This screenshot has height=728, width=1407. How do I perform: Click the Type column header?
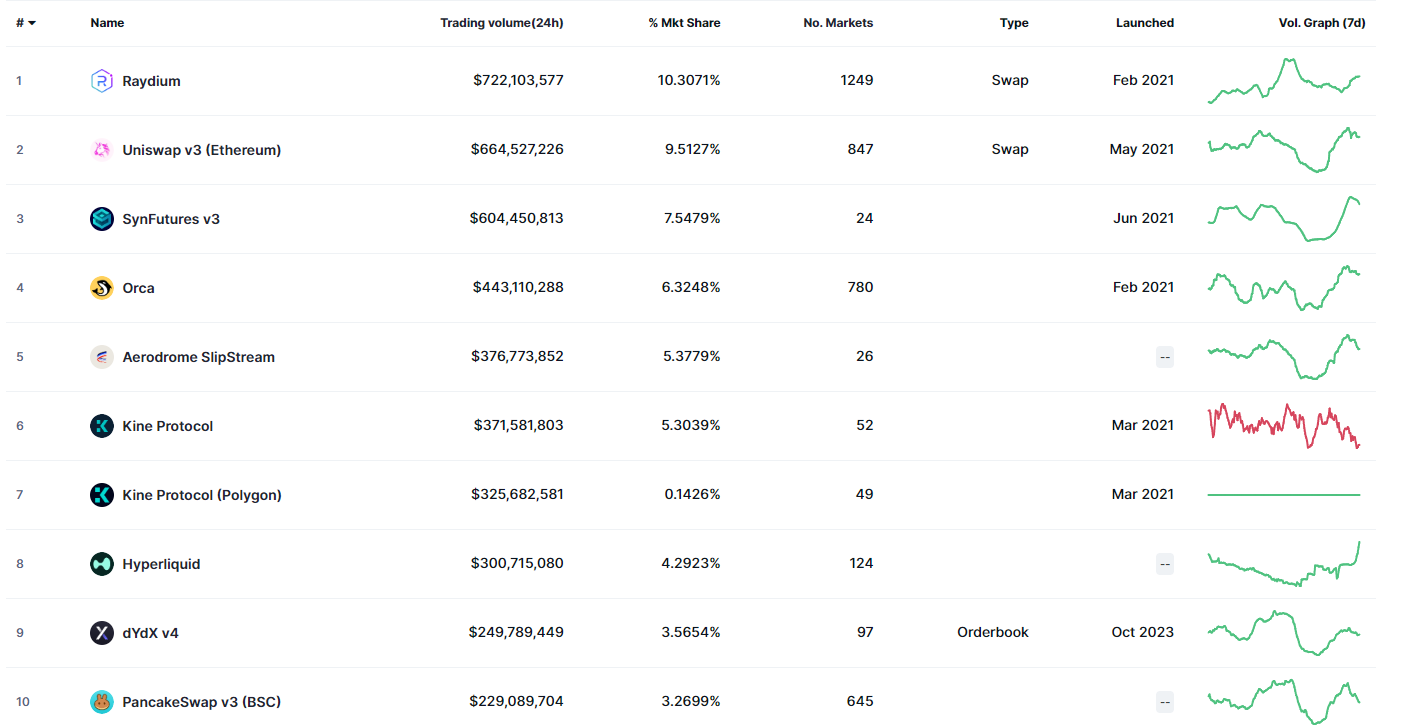(x=1014, y=23)
